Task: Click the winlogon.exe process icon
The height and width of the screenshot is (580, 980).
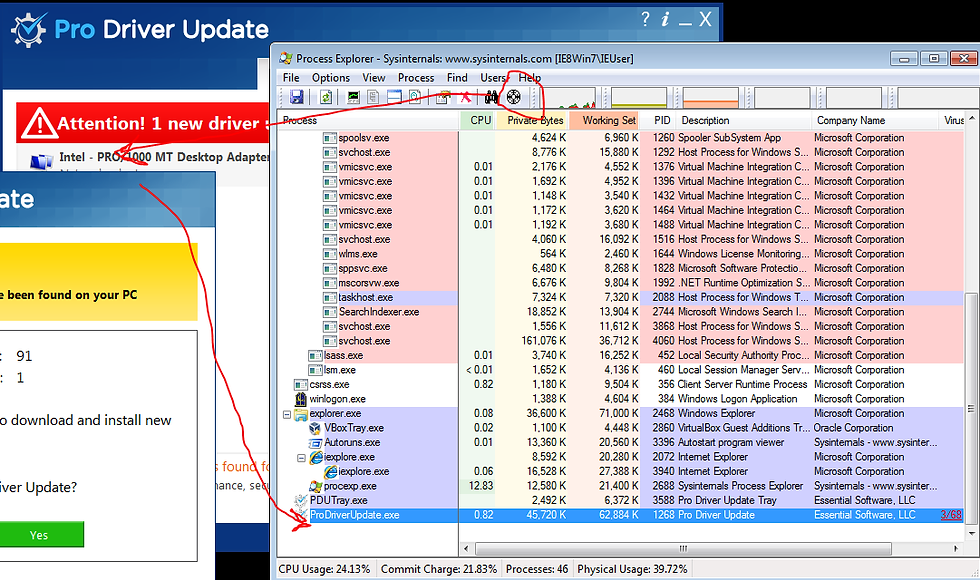Action: [x=301, y=399]
